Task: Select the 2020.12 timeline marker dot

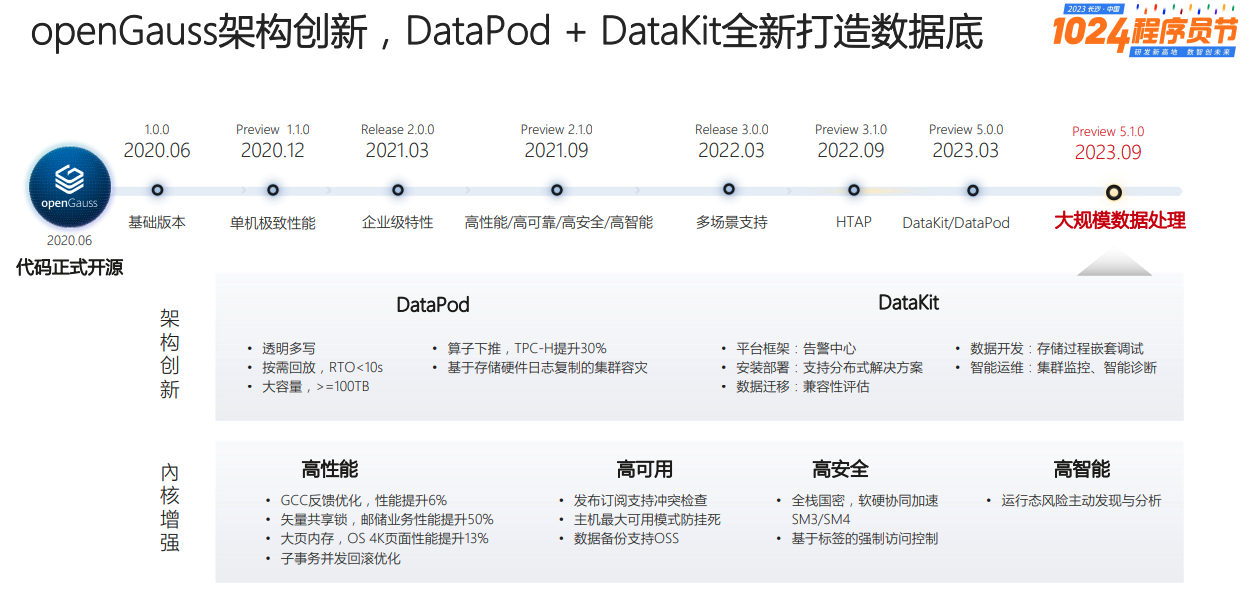Action: [x=272, y=189]
